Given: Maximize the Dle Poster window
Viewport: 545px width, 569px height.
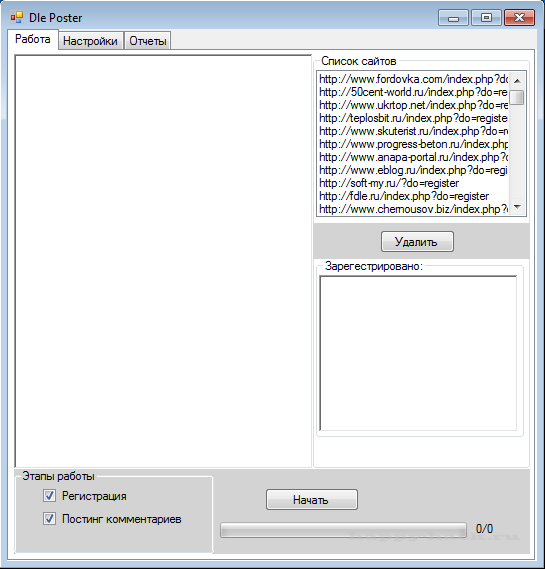Looking at the screenshot, I should 486,18.
